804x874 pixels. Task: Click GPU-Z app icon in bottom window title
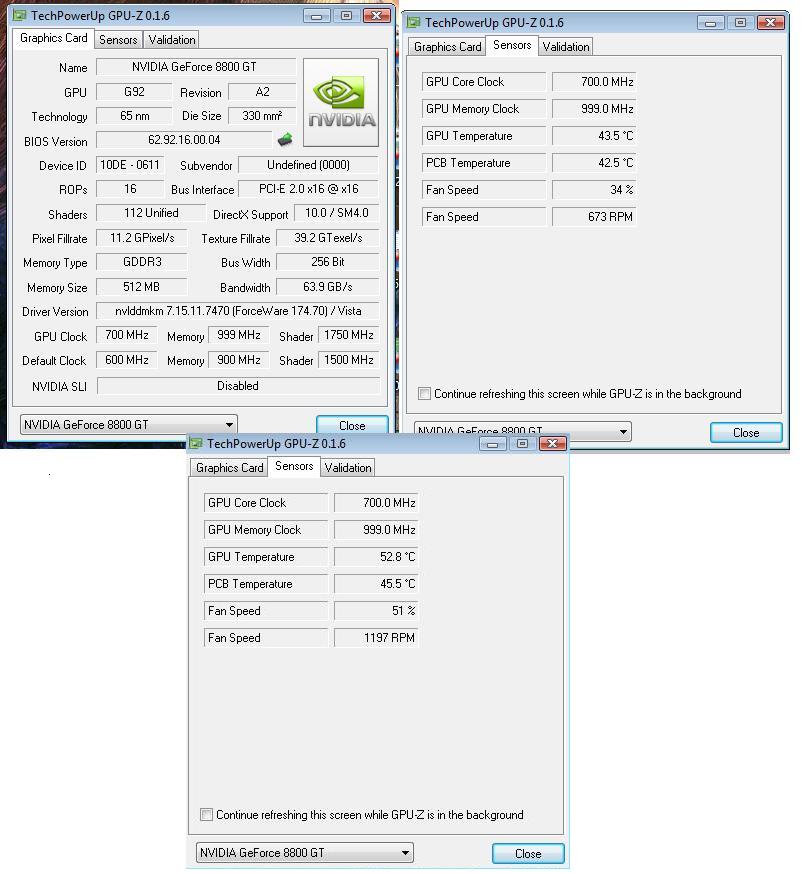[196, 444]
